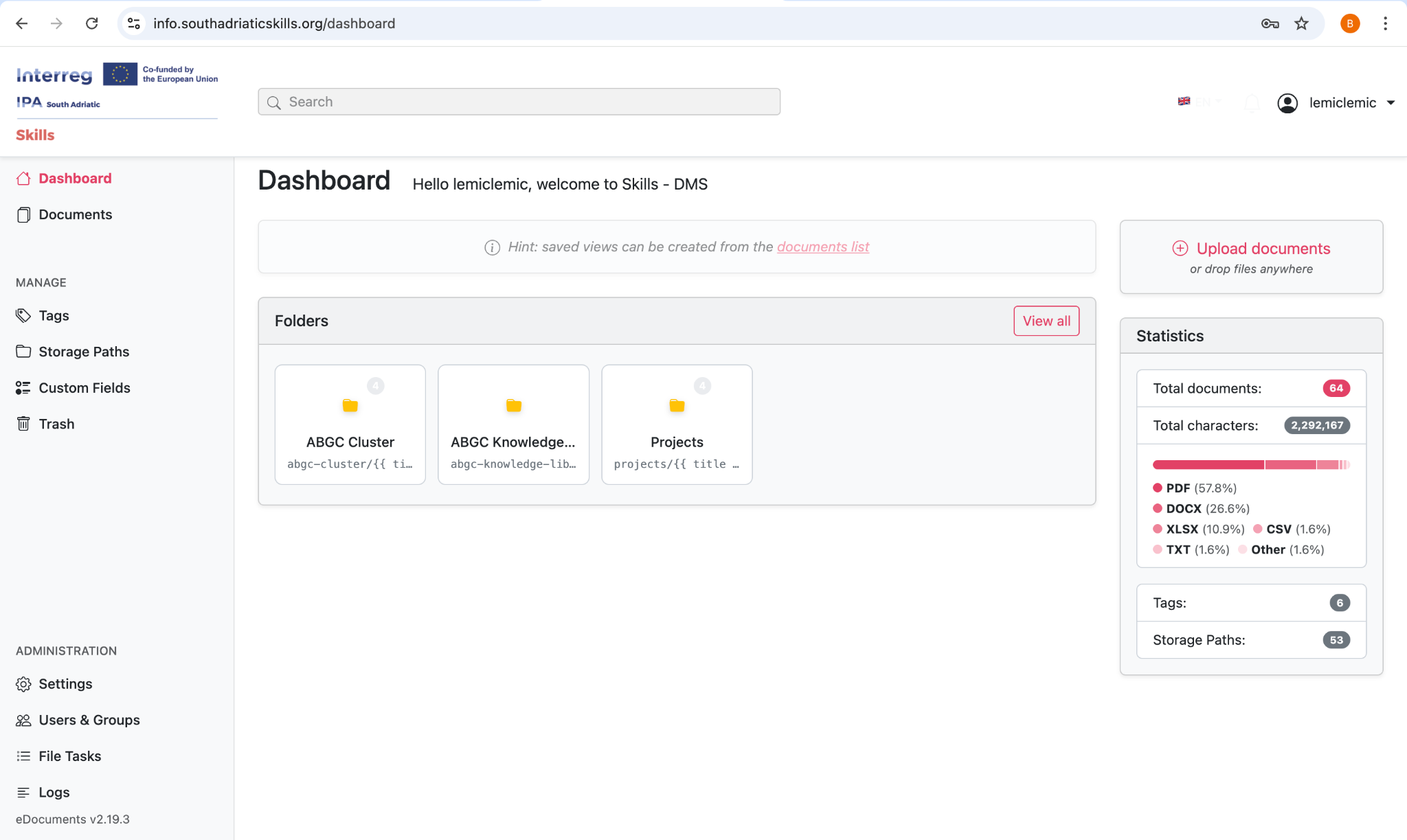Open the EN language selector
This screenshot has width=1407, height=840.
coord(1199,102)
